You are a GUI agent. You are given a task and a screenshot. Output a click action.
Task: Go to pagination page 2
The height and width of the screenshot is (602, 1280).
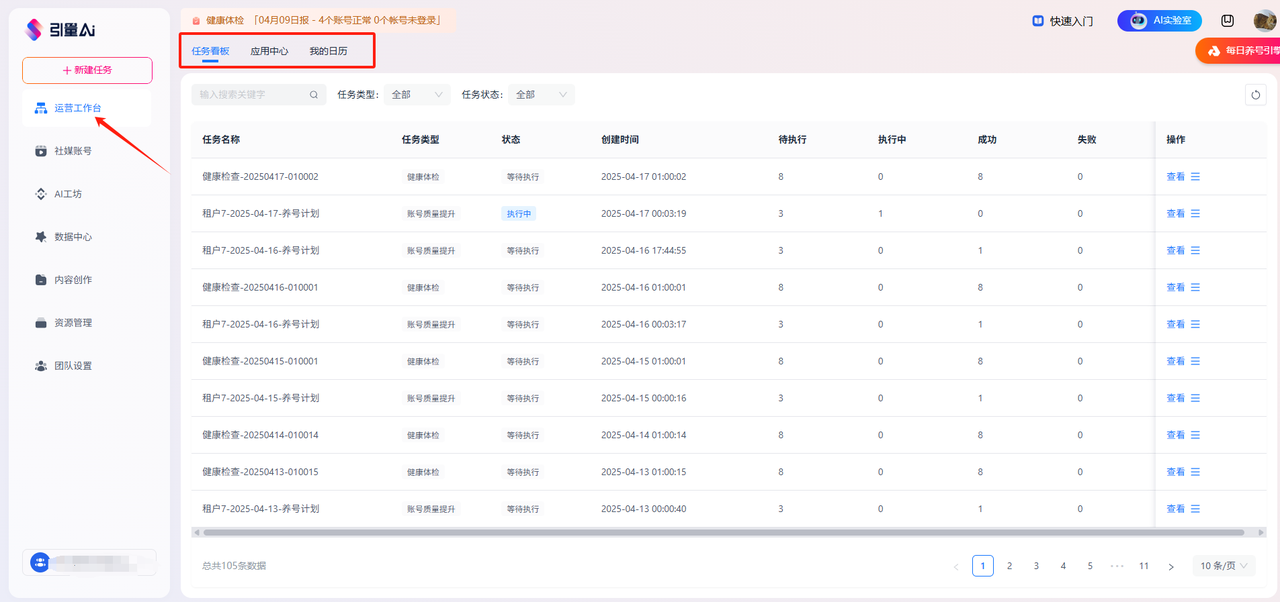[x=1010, y=566]
